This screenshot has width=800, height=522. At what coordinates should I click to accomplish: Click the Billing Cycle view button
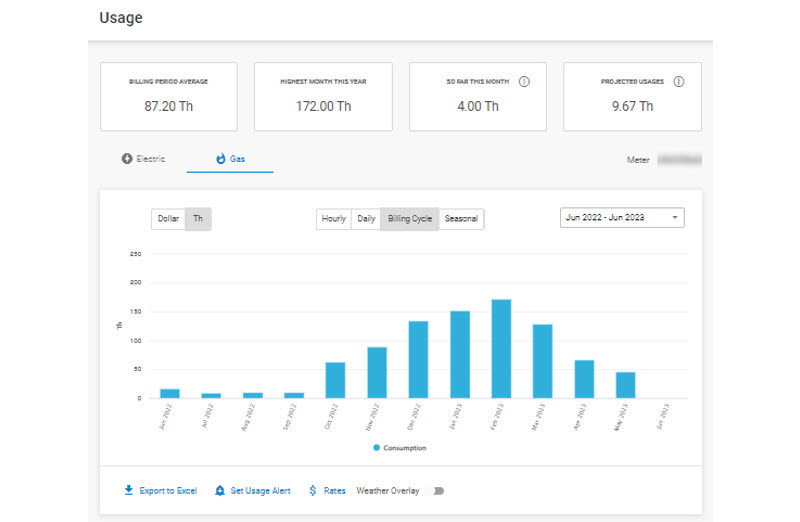pos(410,219)
